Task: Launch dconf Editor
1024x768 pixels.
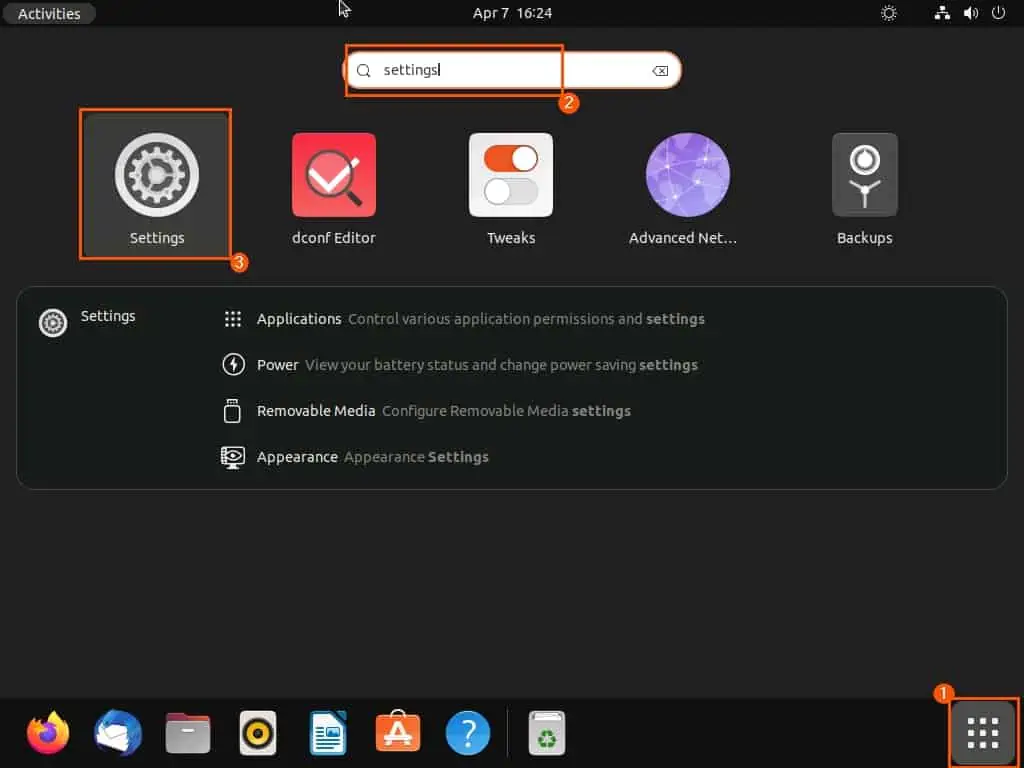Action: [x=333, y=175]
